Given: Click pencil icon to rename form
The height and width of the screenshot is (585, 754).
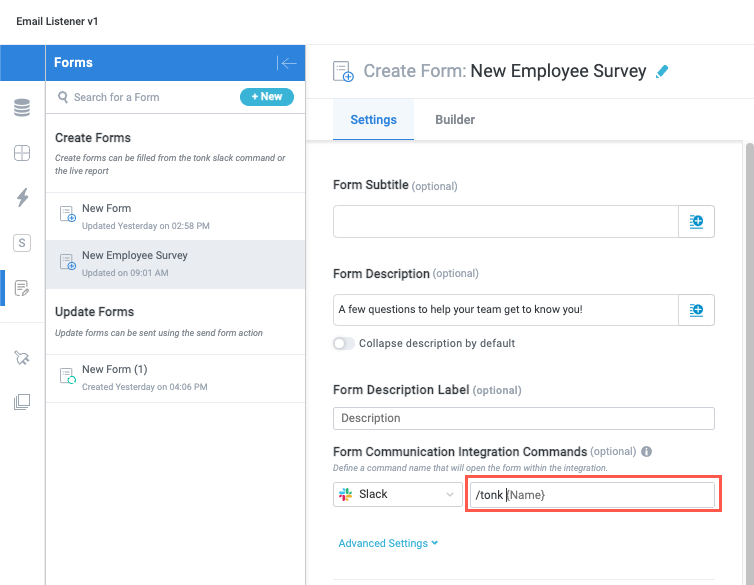Looking at the screenshot, I should point(662,72).
